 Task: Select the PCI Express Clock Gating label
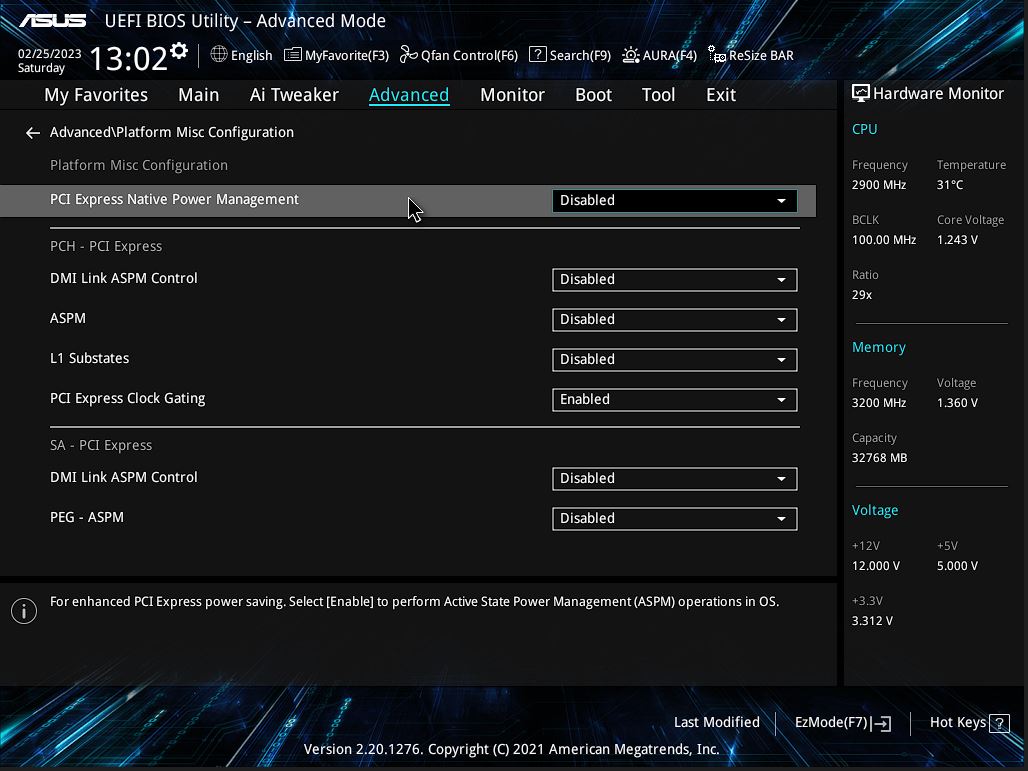[127, 399]
